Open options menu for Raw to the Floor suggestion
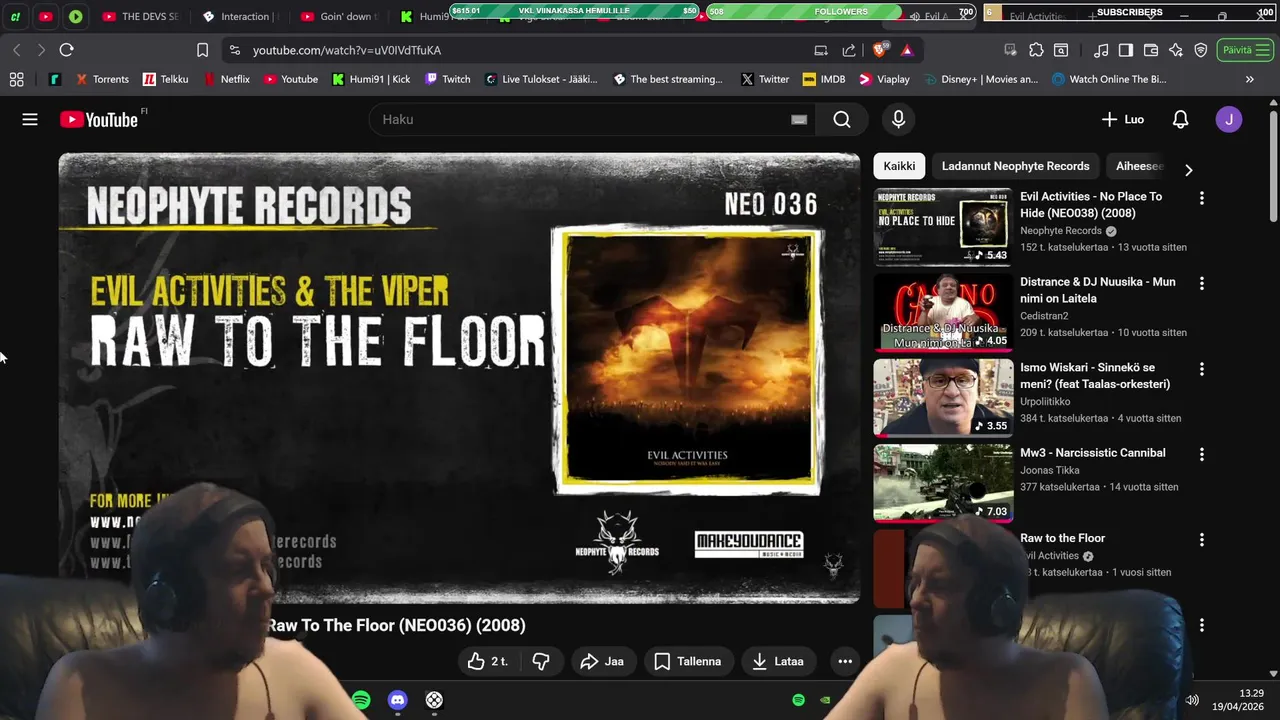Image resolution: width=1280 pixels, height=720 pixels. coord(1201,539)
